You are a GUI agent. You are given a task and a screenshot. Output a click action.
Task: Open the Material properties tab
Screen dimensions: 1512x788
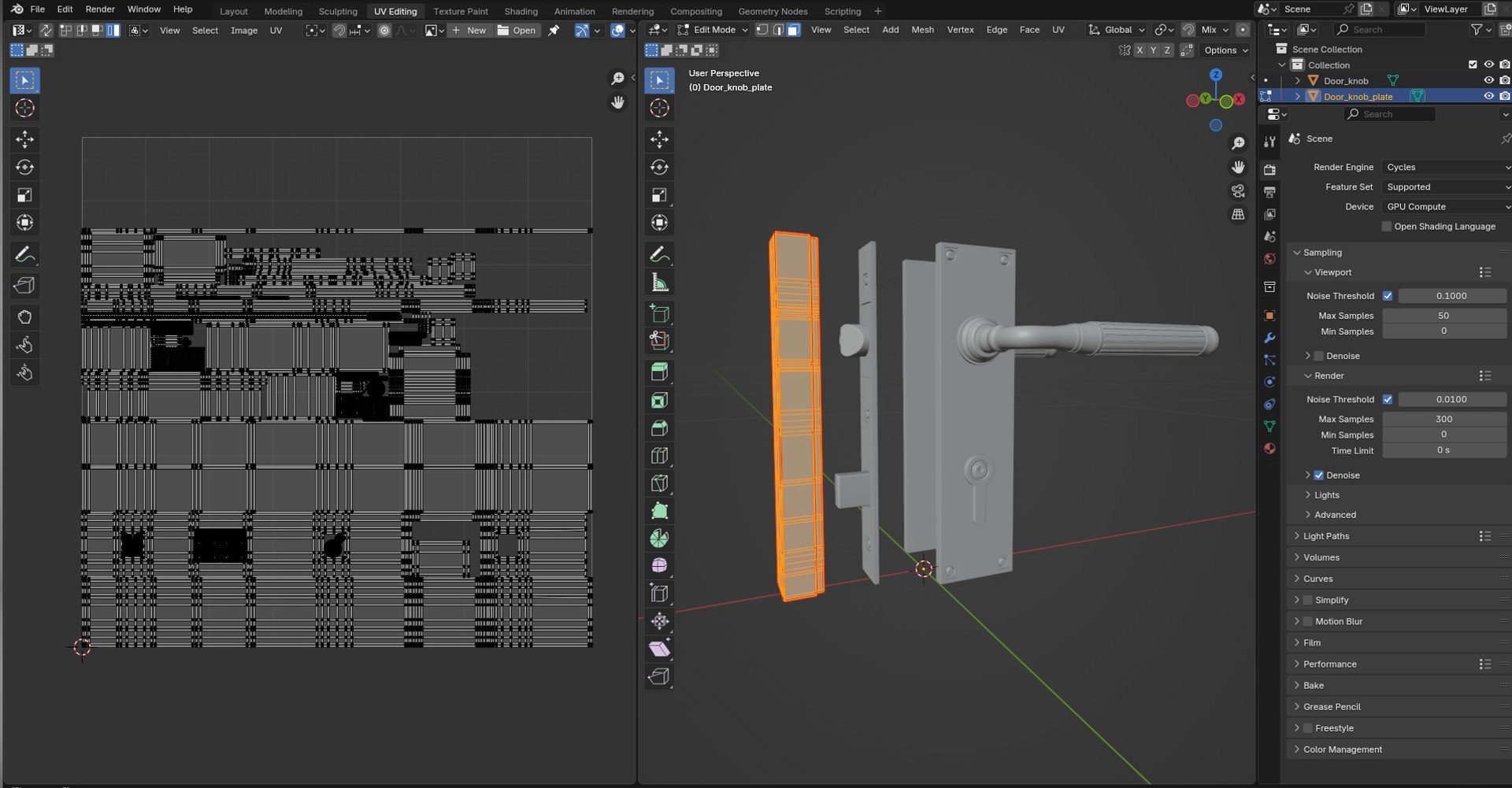click(x=1269, y=449)
